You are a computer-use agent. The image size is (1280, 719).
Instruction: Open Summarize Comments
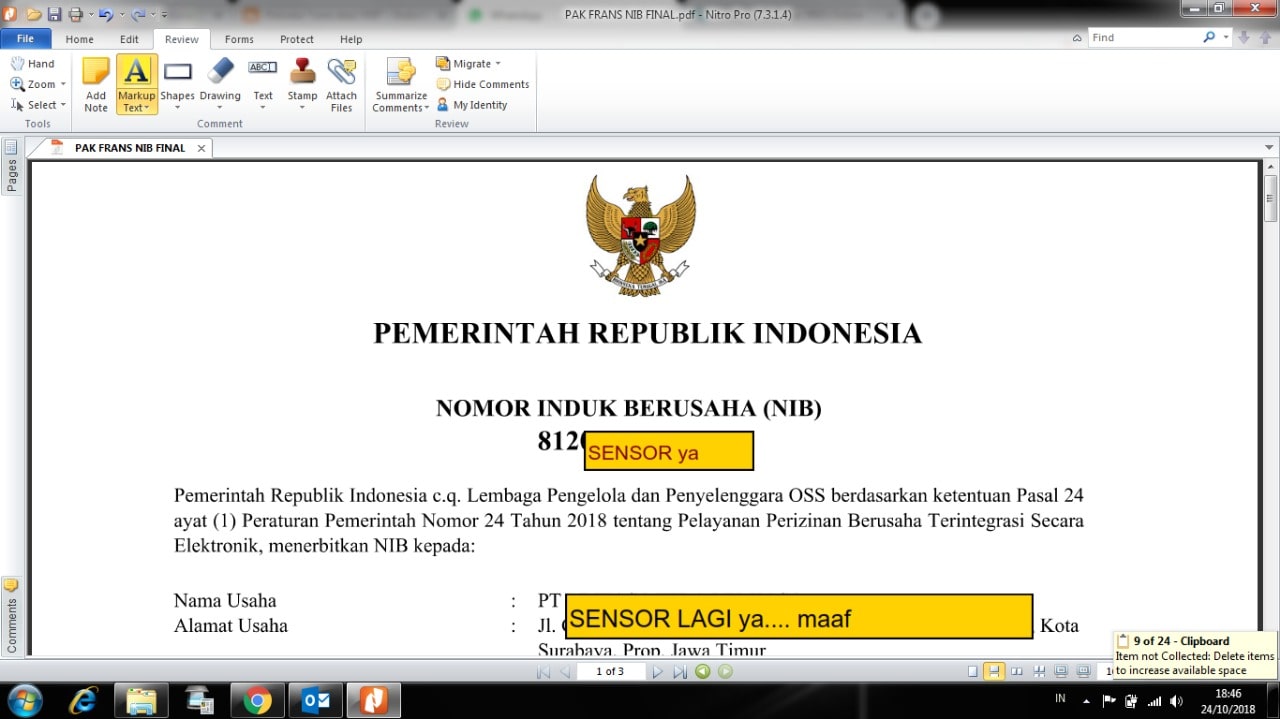pos(401,84)
